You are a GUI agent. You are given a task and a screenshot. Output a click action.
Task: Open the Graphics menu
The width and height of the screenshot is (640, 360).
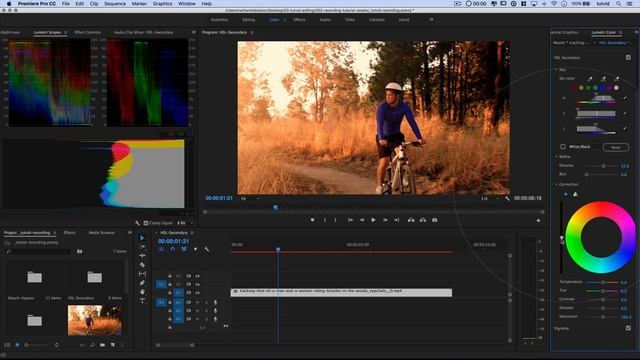[x=162, y=4]
